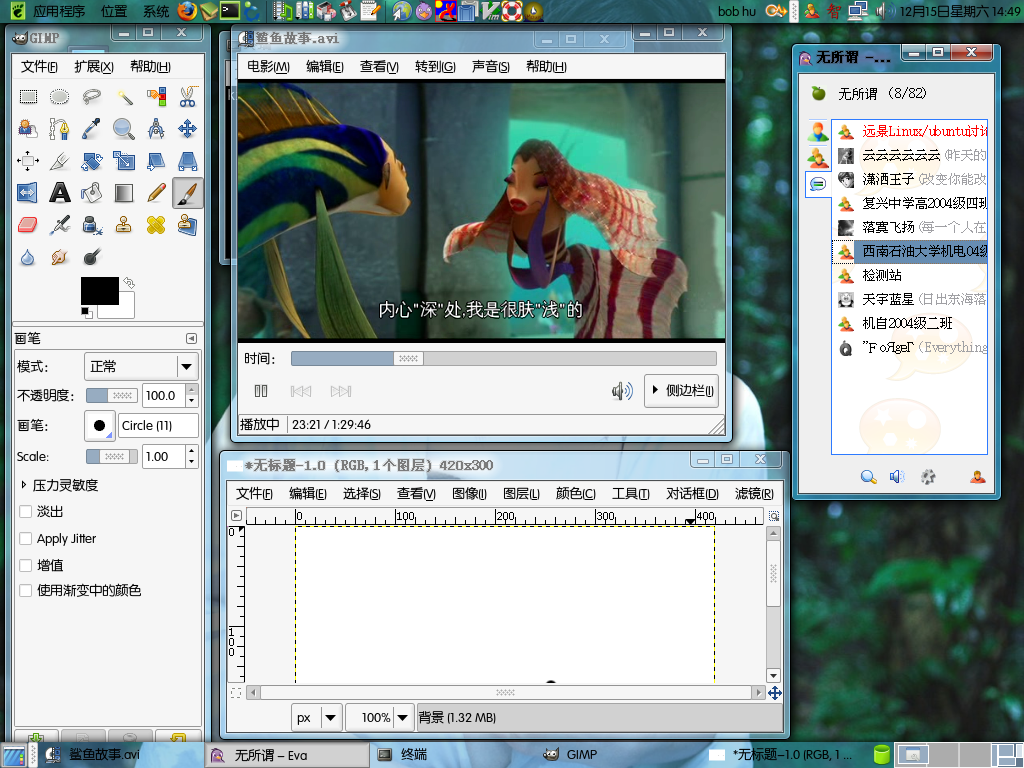Click navigate image cross icon at canvas corner

click(775, 693)
